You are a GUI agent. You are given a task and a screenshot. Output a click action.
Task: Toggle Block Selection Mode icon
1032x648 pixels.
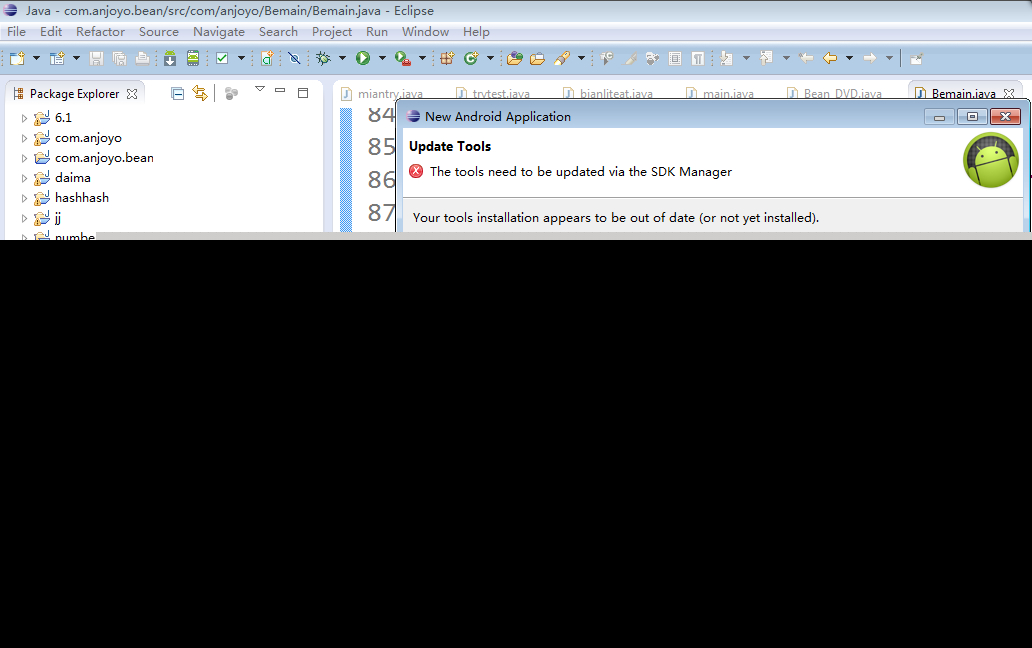[675, 59]
